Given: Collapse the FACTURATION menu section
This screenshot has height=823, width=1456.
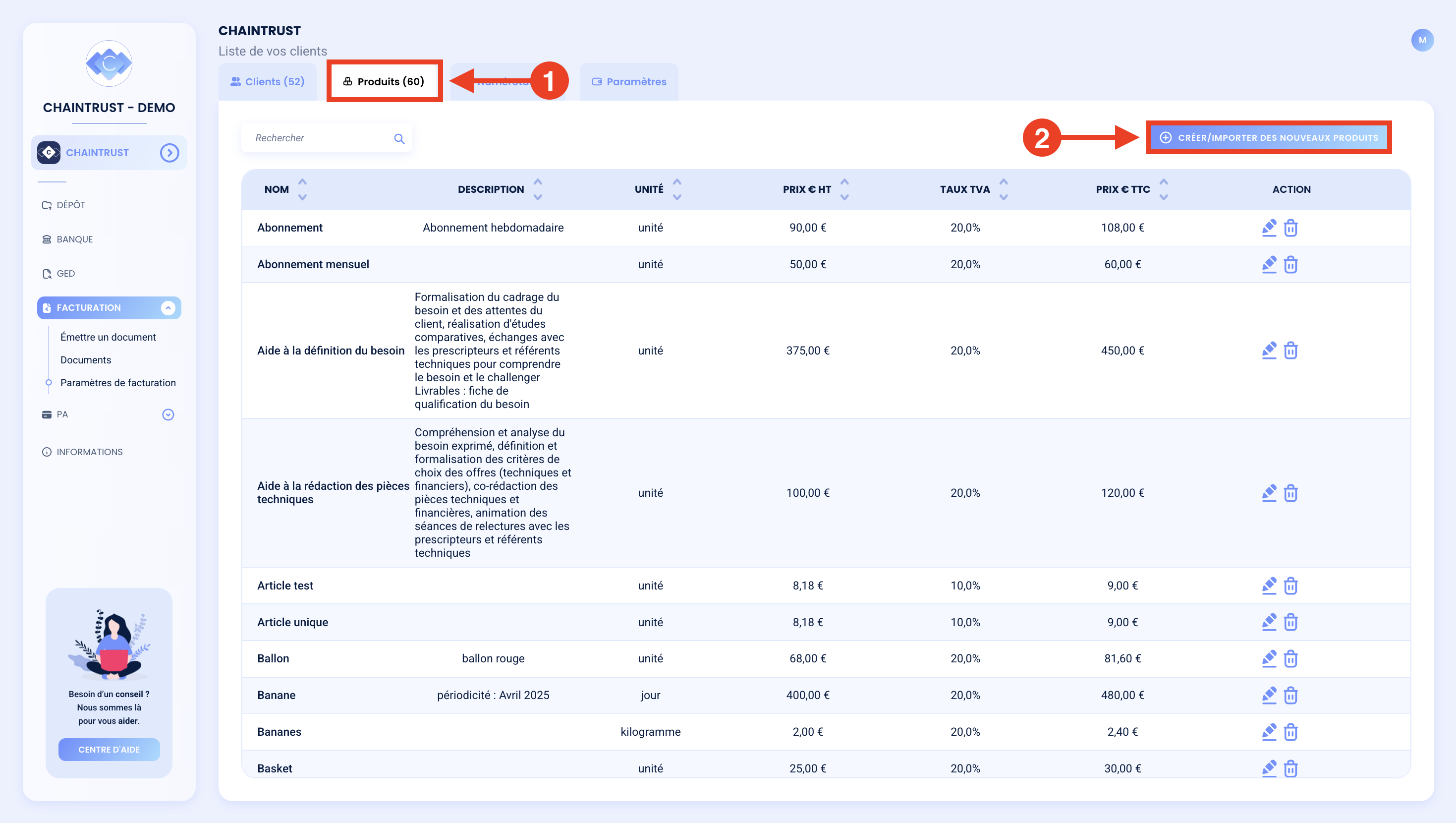Looking at the screenshot, I should click(168, 308).
